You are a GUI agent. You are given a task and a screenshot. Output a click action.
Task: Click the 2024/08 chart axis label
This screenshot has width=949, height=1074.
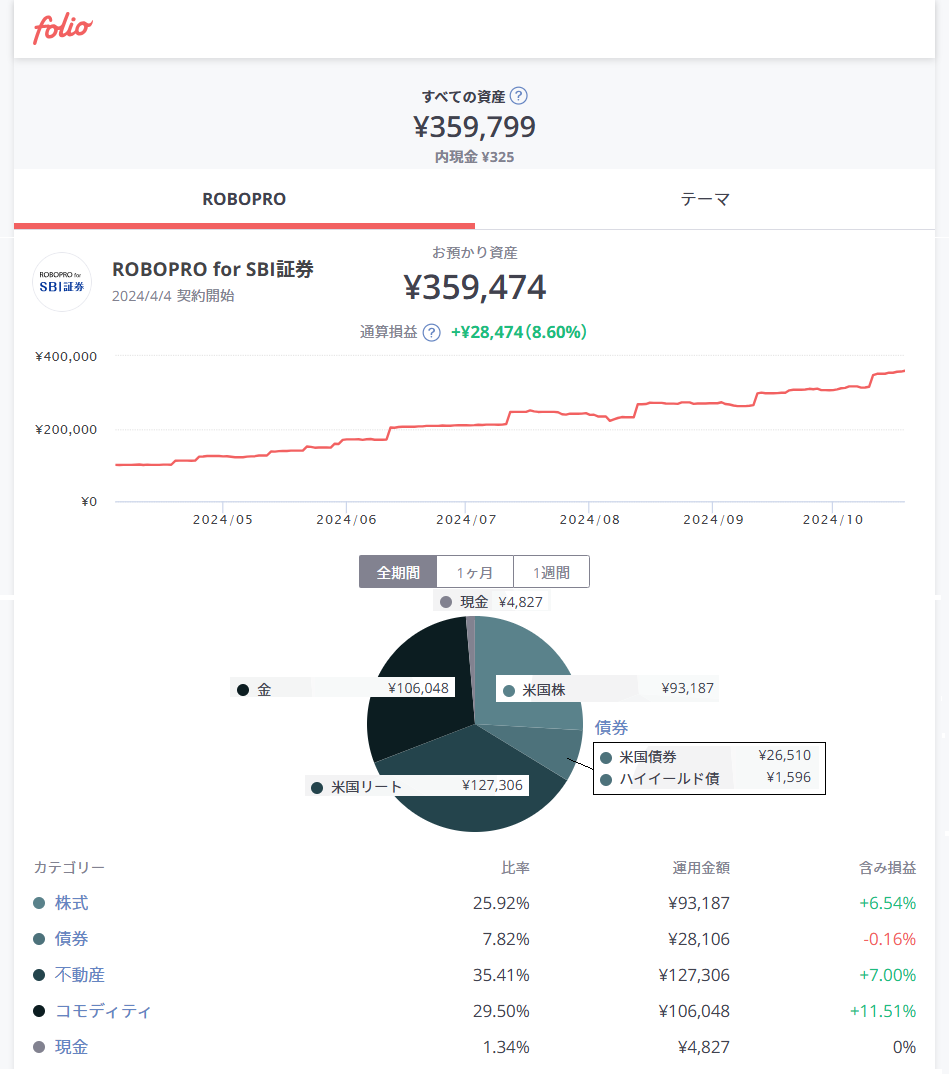(x=590, y=520)
